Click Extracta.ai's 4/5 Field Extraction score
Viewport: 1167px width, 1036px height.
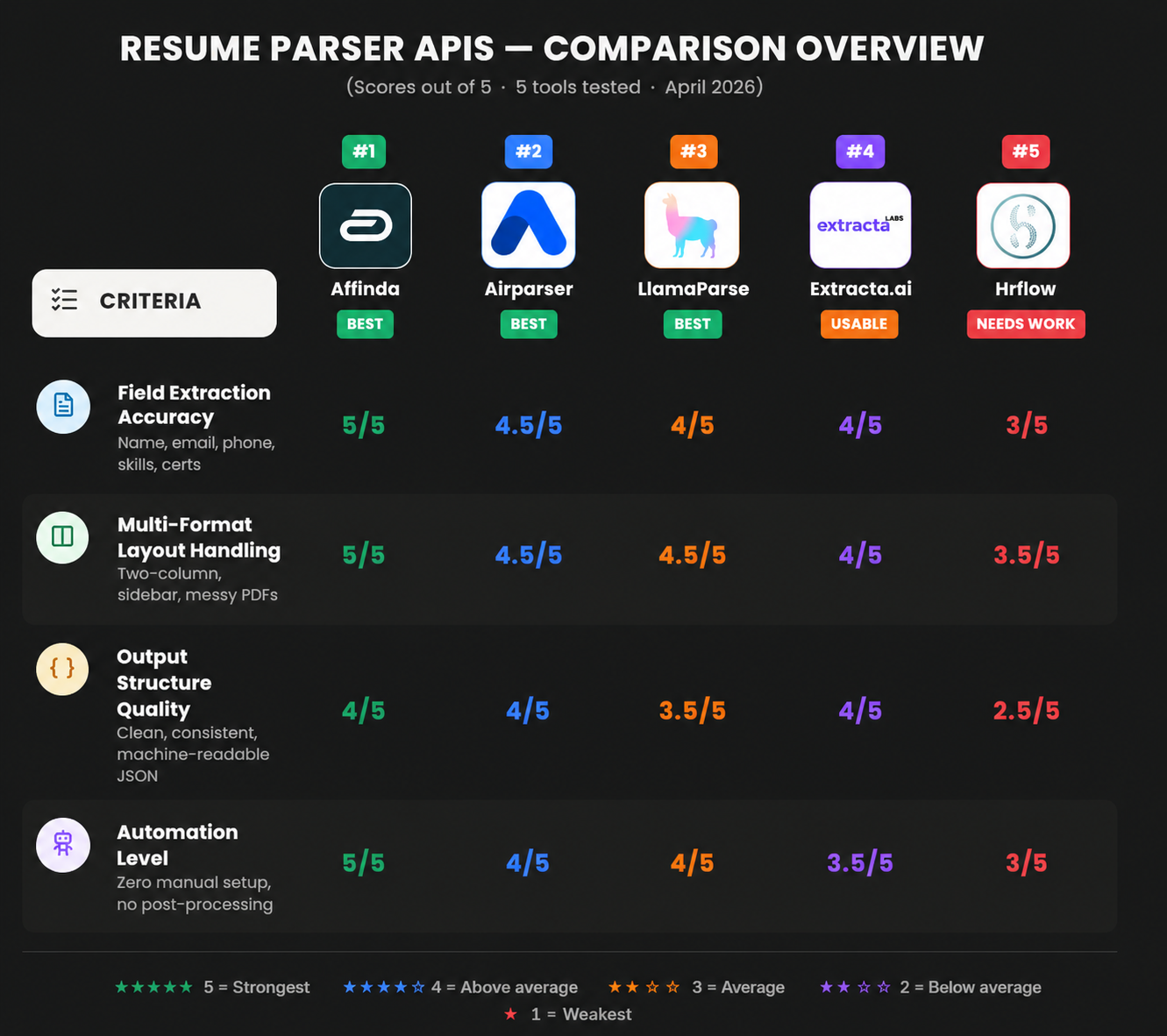coord(860,426)
